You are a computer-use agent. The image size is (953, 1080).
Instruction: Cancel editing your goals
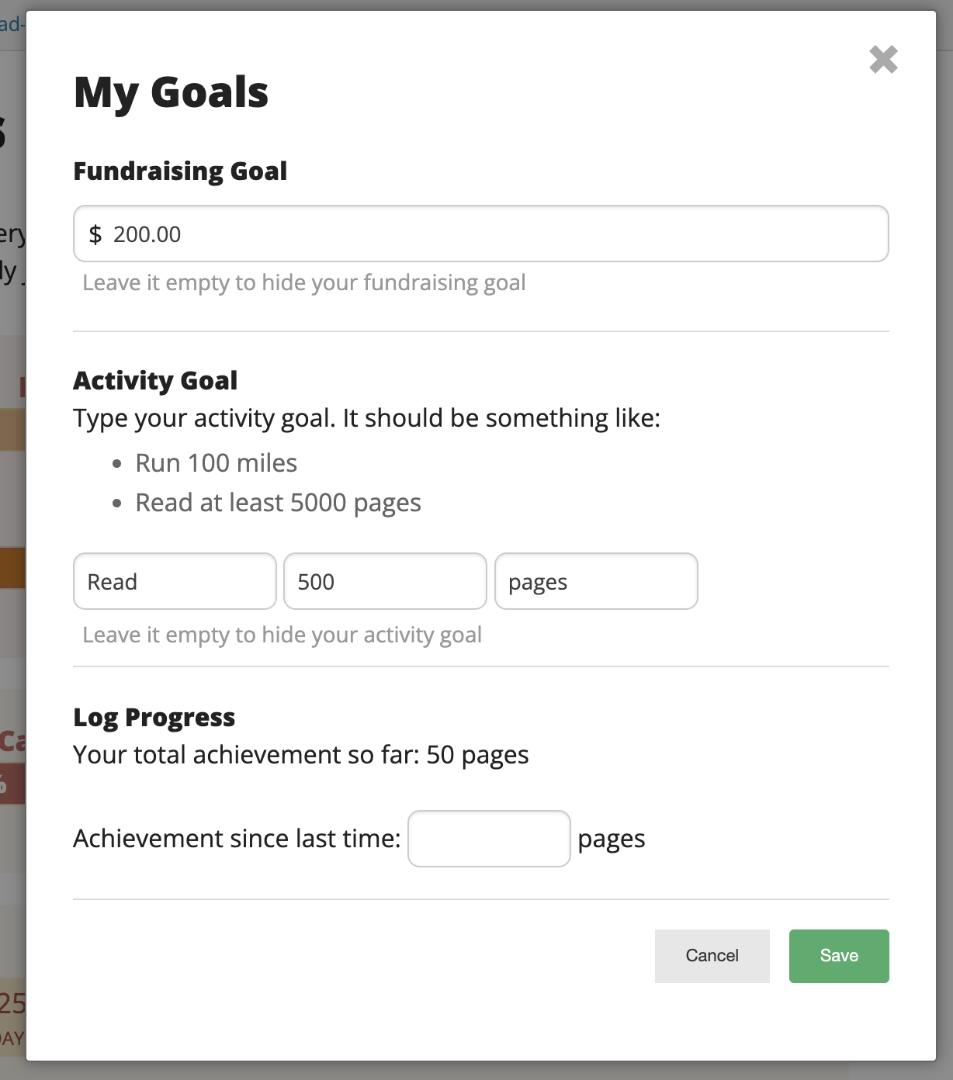[x=711, y=955]
